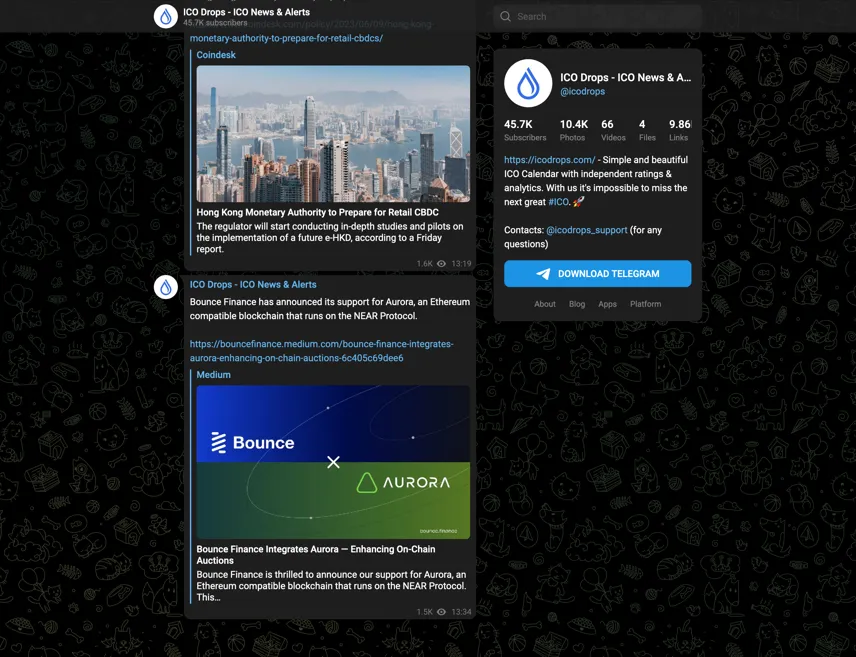Click the views eye icon on Bounce post
856x657 pixels.
point(442,612)
